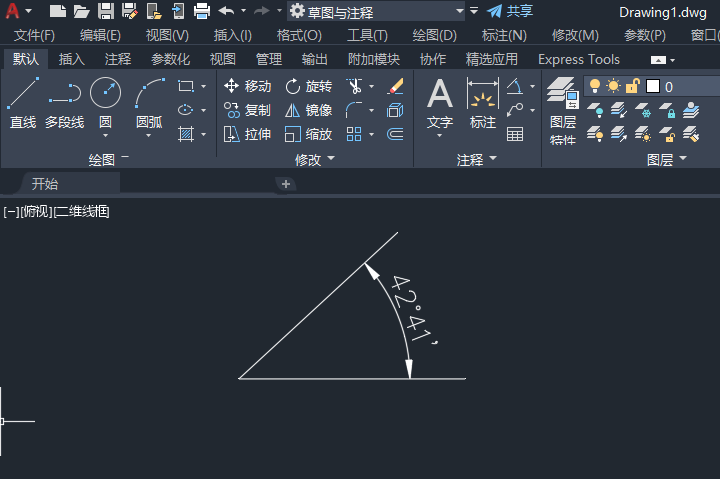Screen dimensions: 720x479
Task: Toggle layer freeze sun icon
Action: point(613,86)
